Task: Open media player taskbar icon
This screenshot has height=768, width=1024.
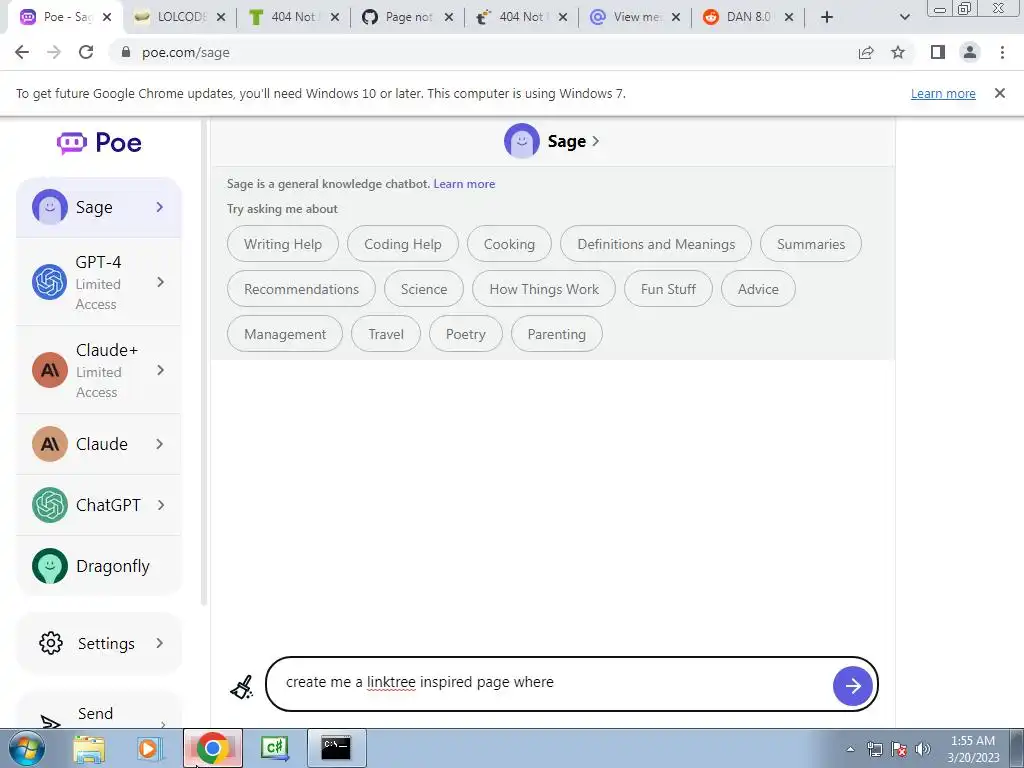Action: click(x=150, y=748)
